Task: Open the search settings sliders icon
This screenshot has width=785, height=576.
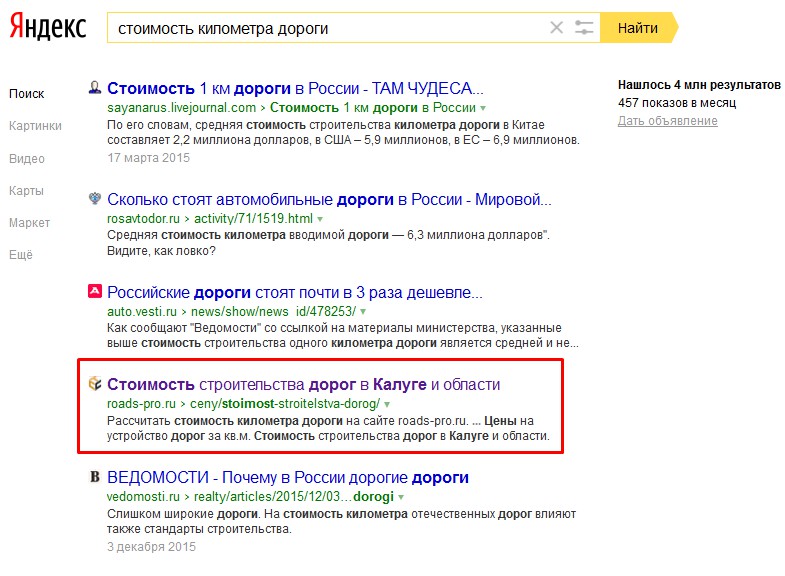Action: [584, 28]
